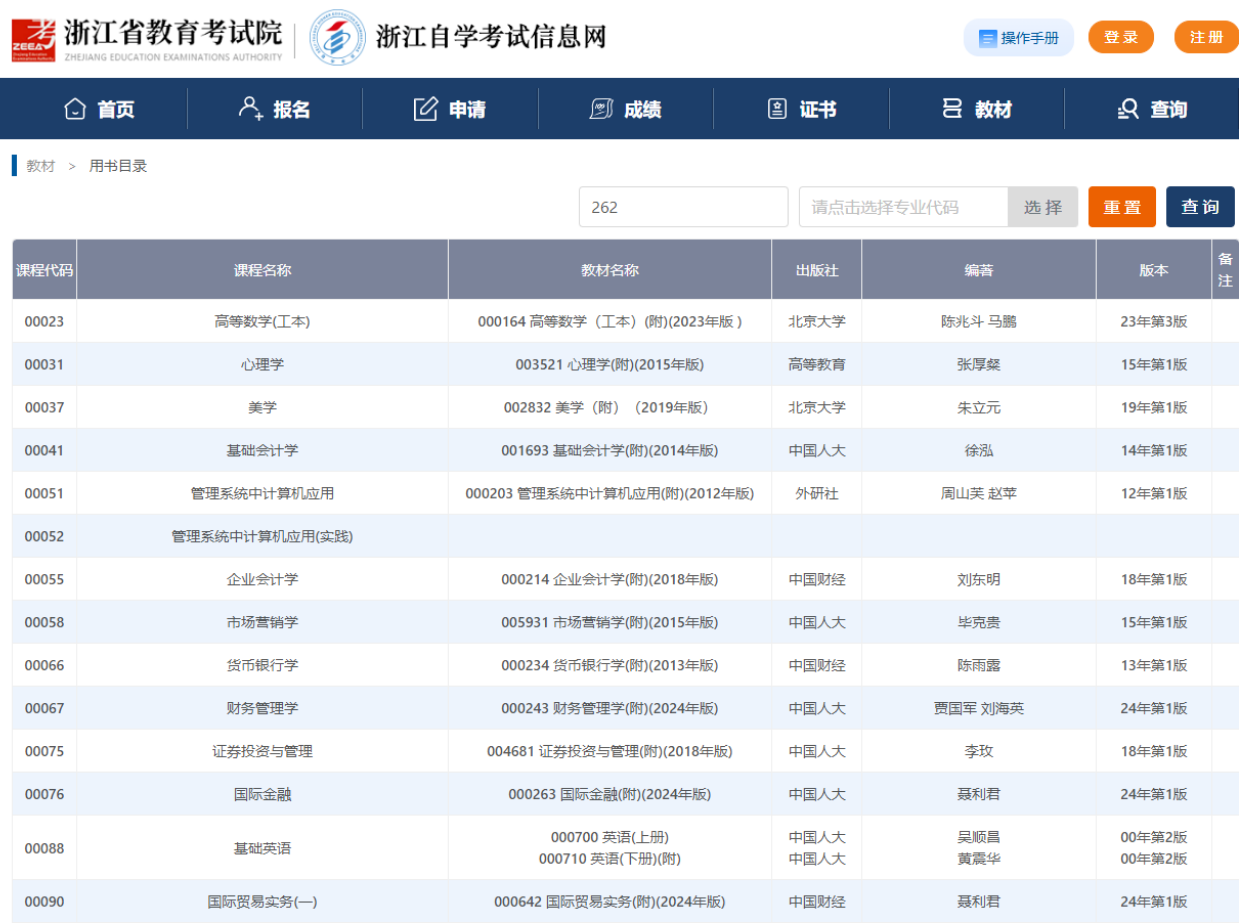Click course name 高等数学(工本)
The image size is (1239, 923).
(263, 321)
